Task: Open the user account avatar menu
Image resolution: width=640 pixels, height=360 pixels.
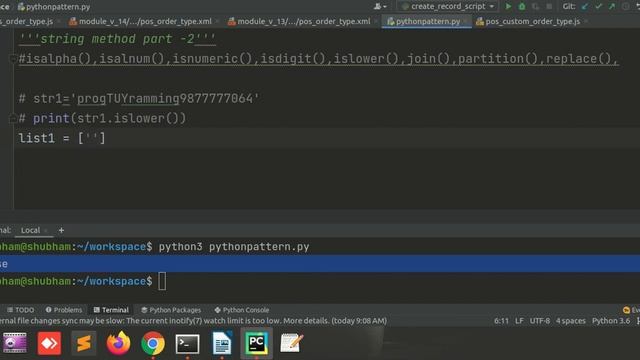Action: [x=380, y=7]
